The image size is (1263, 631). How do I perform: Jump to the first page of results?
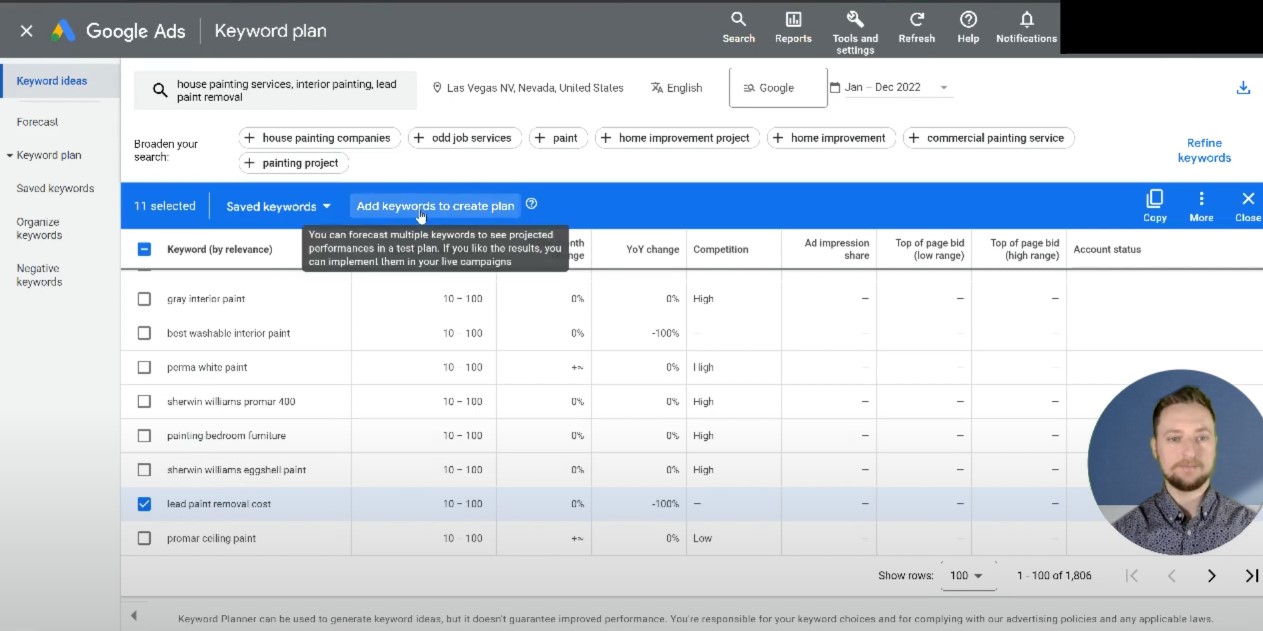1132,575
